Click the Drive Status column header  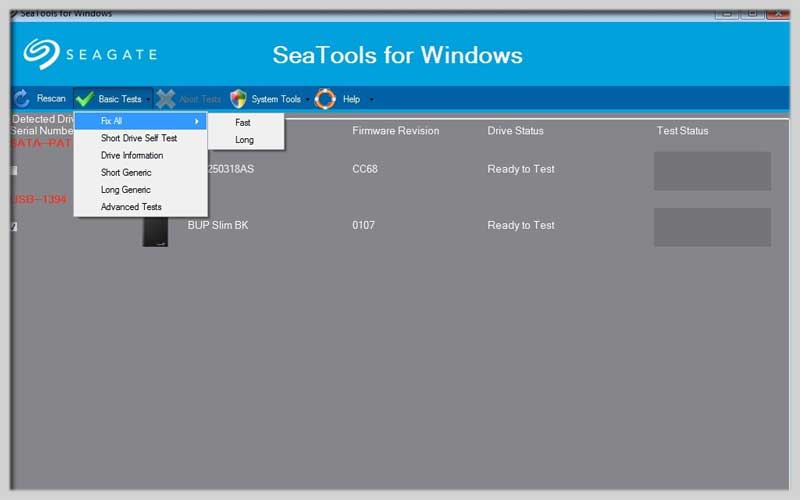click(x=515, y=131)
